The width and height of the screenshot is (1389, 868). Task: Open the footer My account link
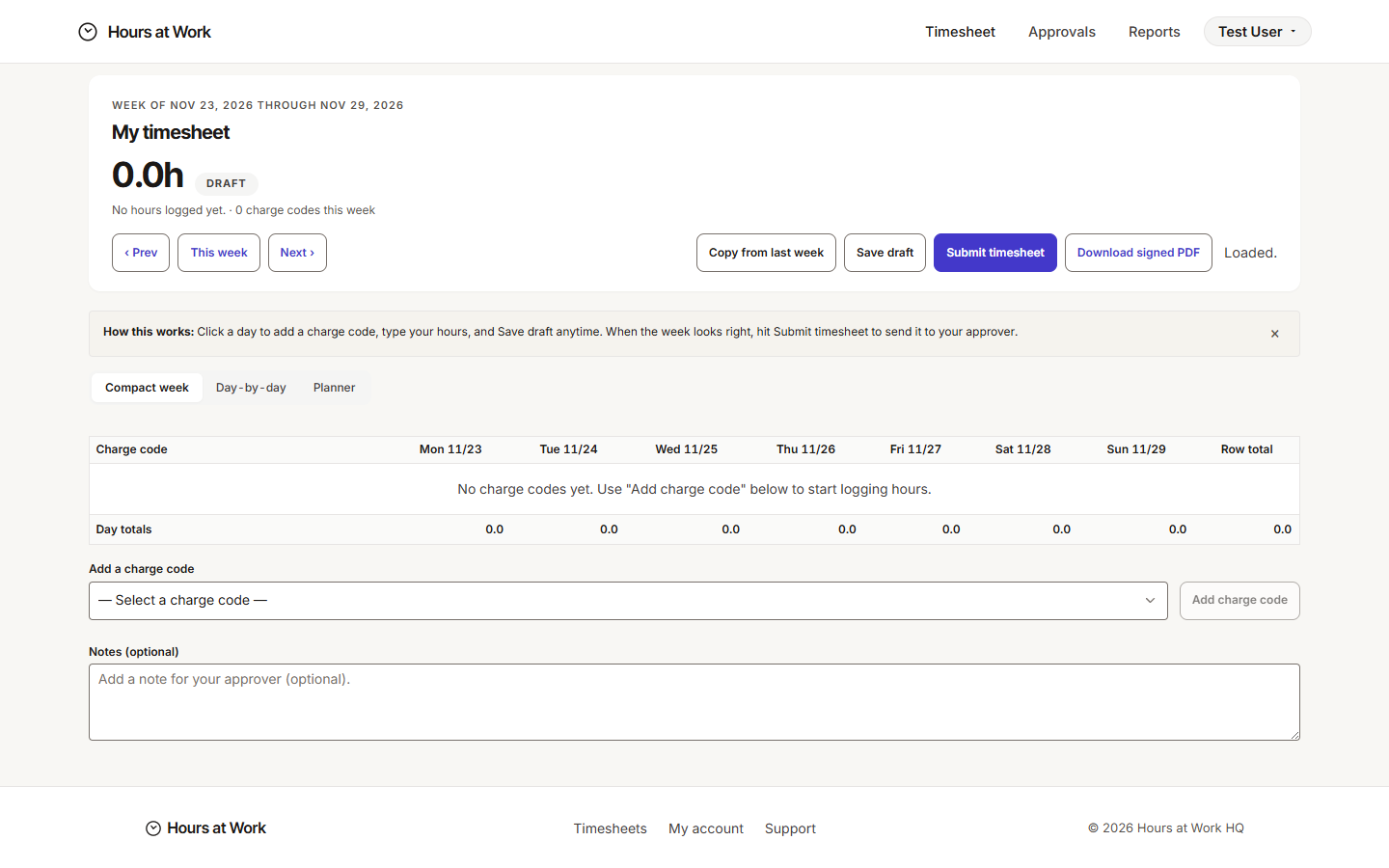(x=706, y=828)
